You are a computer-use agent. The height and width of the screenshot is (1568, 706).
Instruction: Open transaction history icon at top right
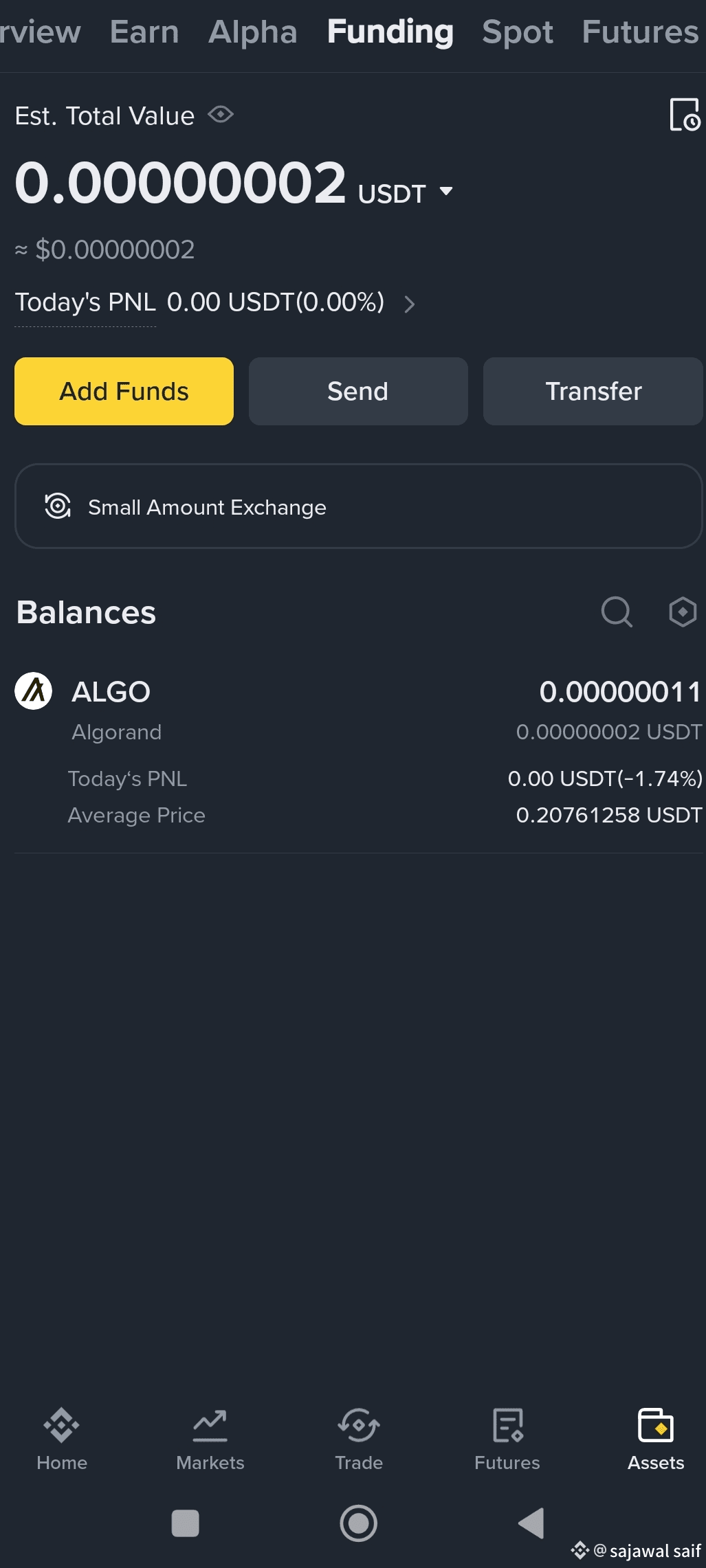[685, 114]
